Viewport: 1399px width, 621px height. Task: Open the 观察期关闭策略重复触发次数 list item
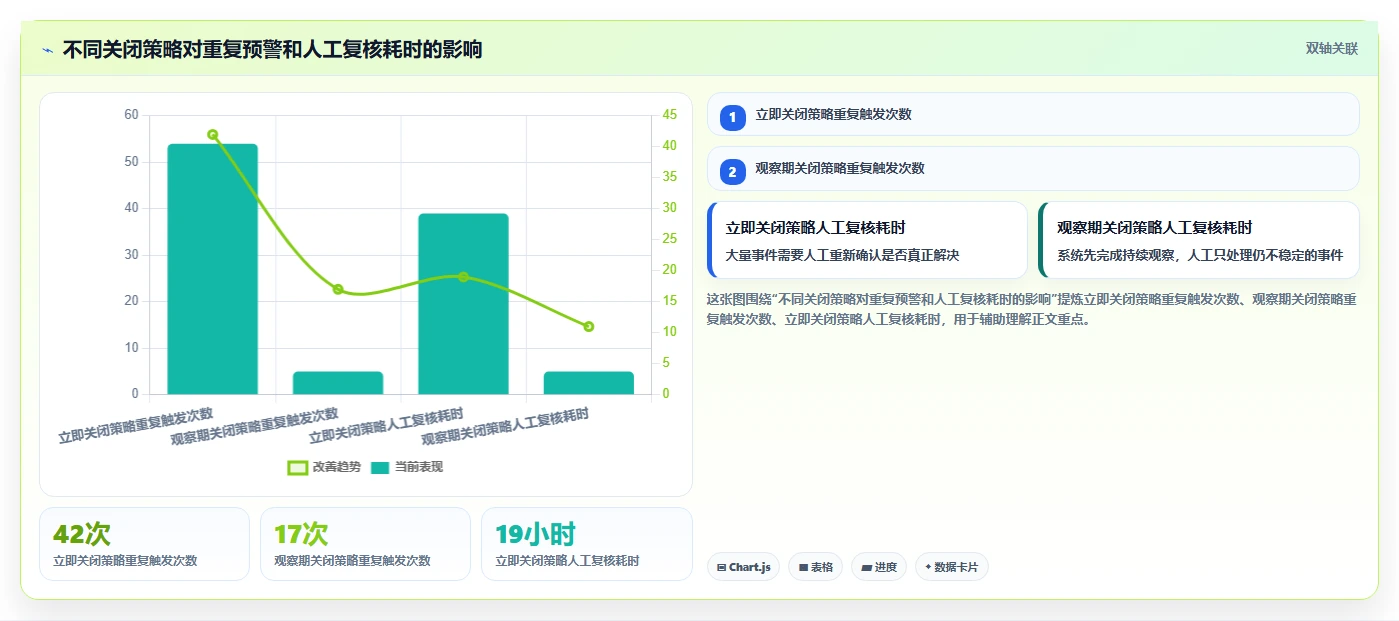(x=1033, y=168)
